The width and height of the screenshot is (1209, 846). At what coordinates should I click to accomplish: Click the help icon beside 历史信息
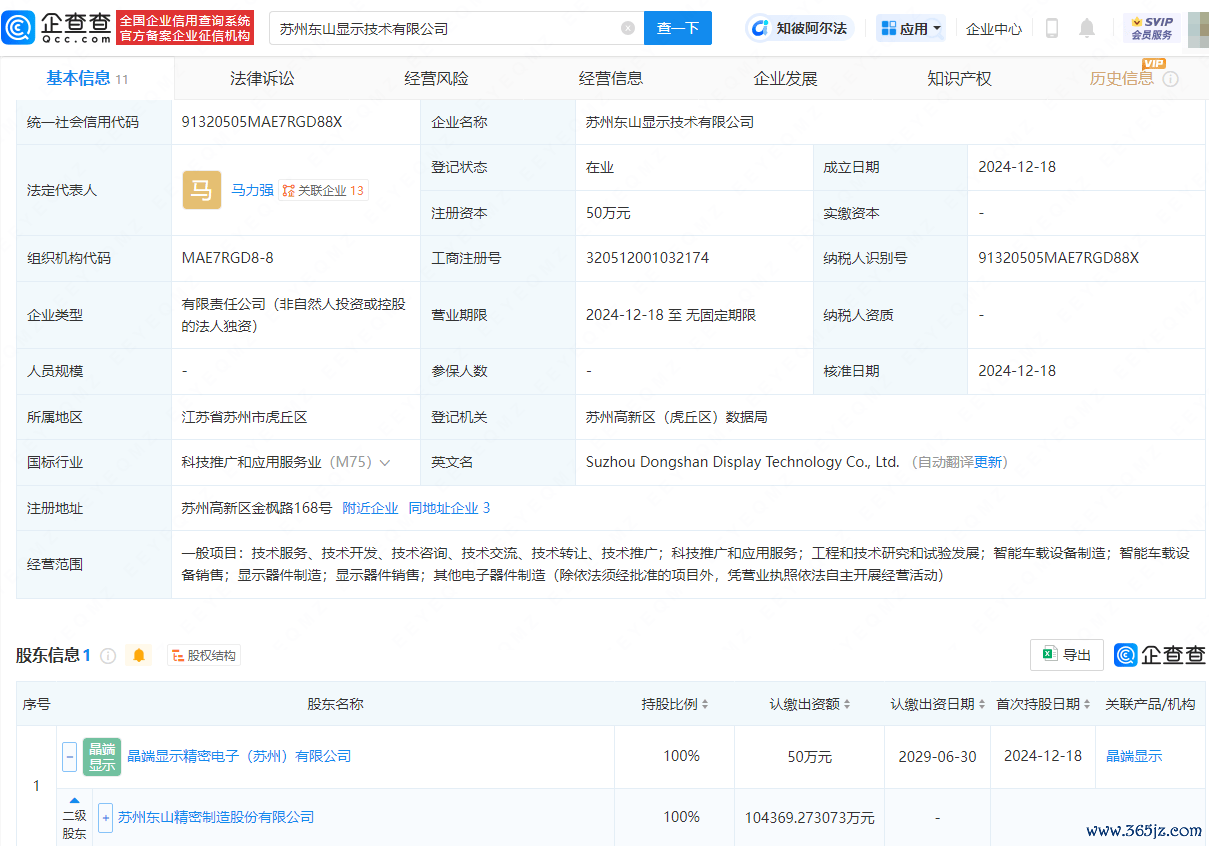point(1170,79)
